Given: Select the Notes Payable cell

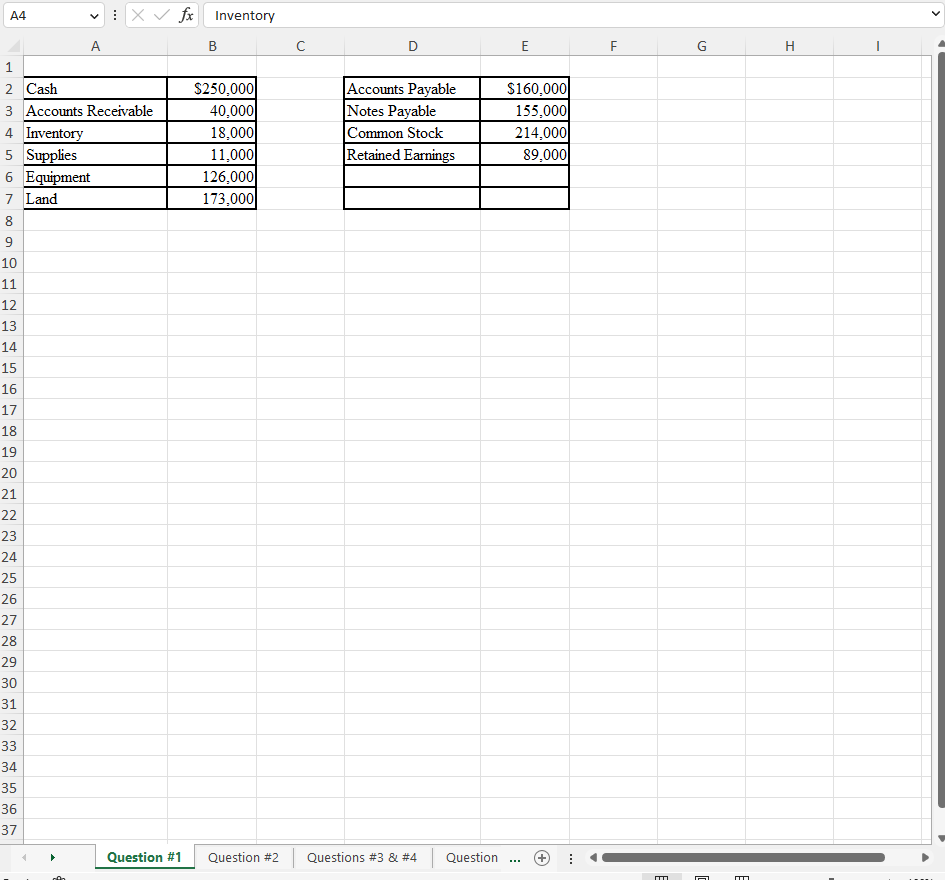Looking at the screenshot, I should [412, 111].
